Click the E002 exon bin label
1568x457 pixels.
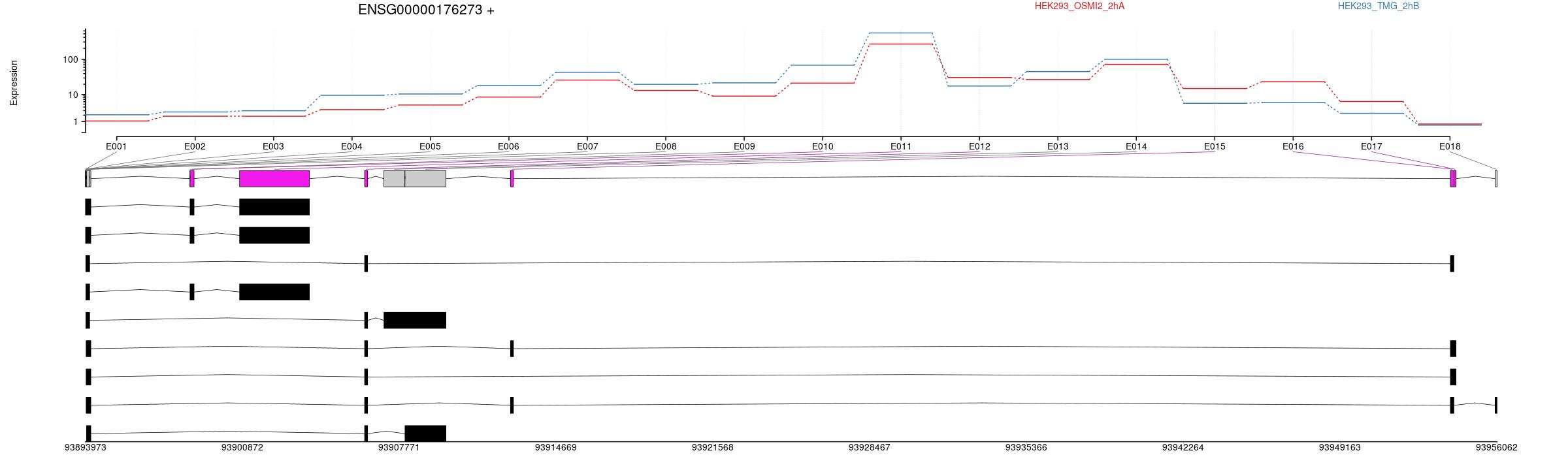click(195, 146)
